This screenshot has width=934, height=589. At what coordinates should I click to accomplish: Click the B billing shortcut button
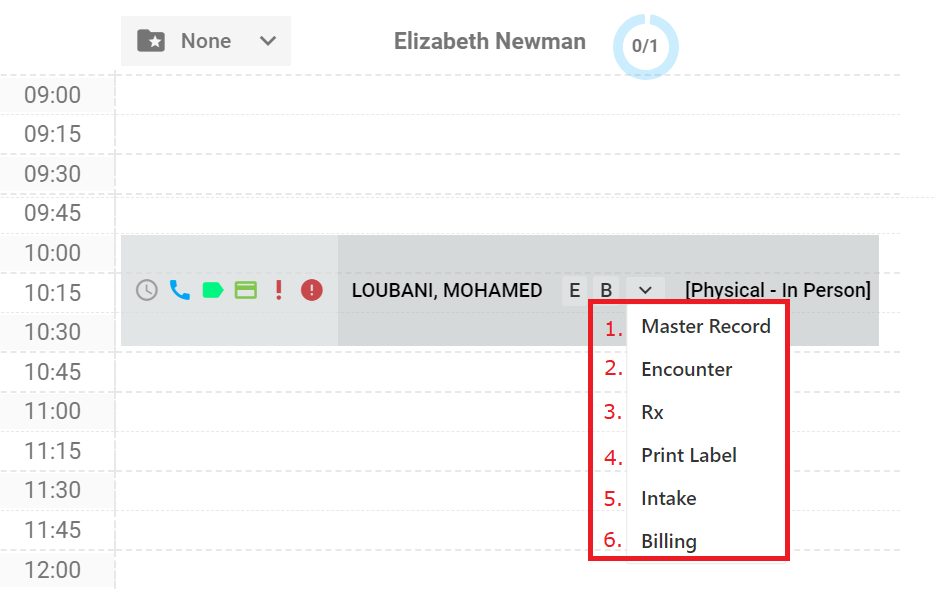point(606,291)
